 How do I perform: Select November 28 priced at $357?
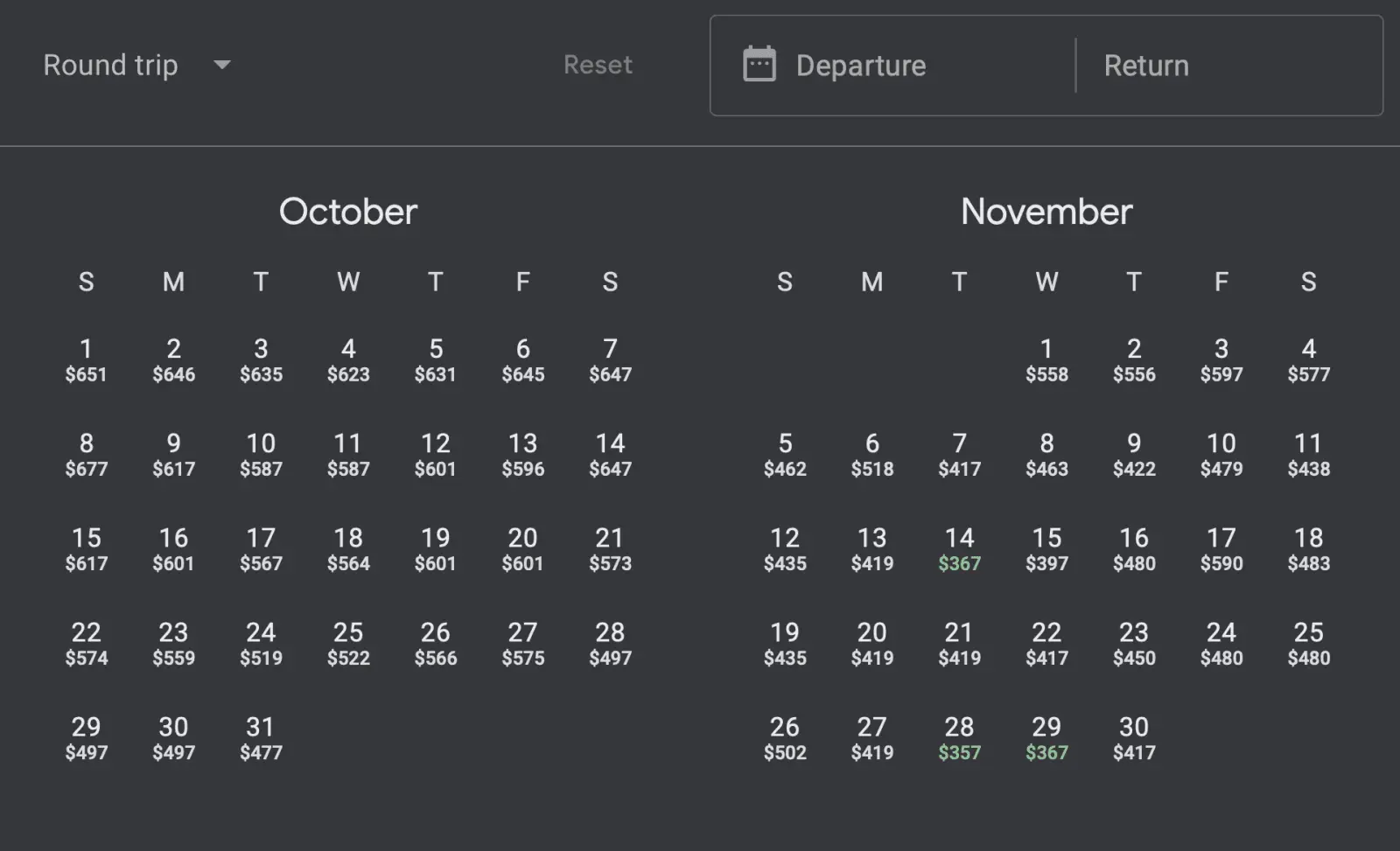pos(959,737)
